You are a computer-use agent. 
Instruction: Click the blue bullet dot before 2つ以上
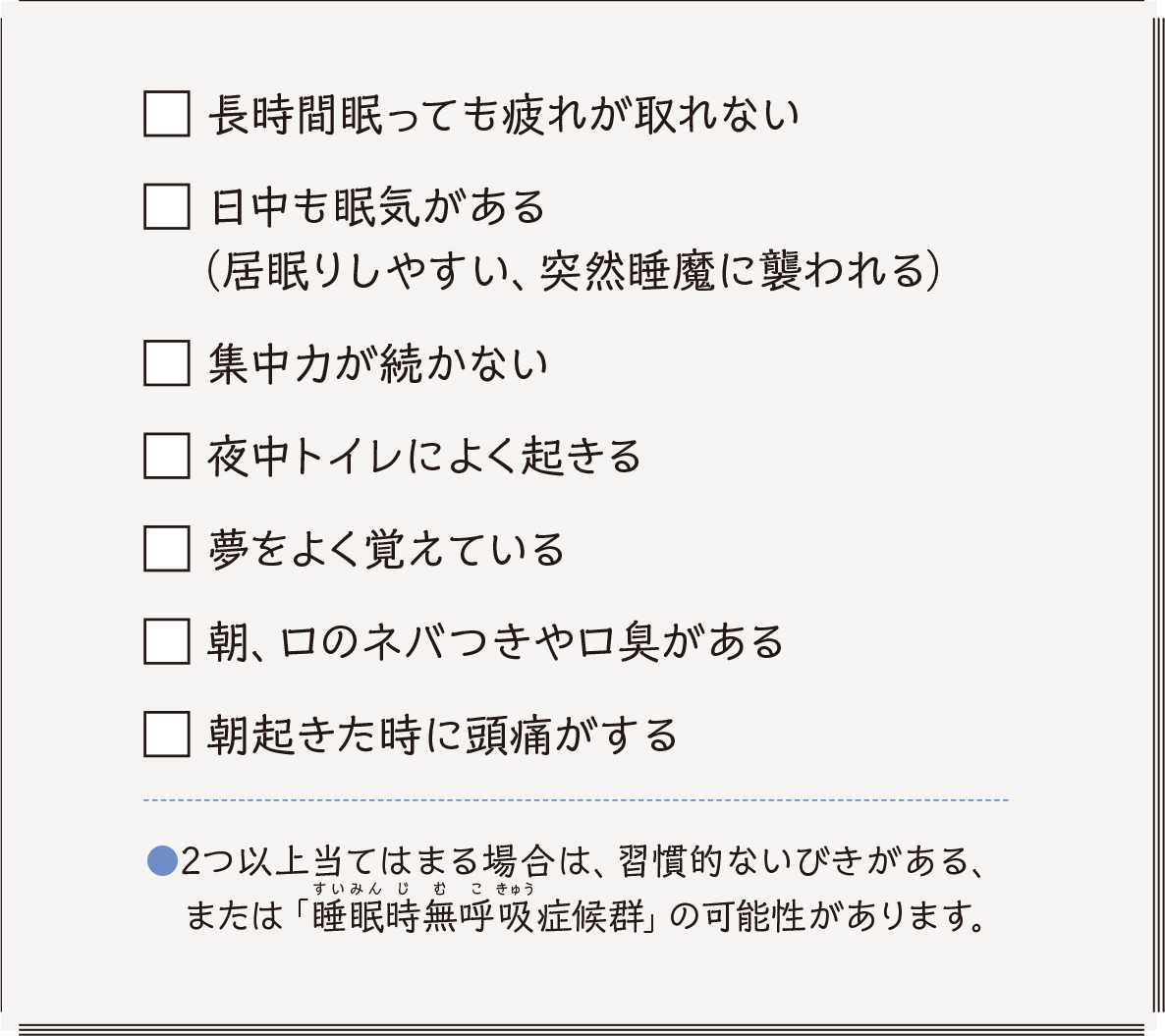coord(160,861)
